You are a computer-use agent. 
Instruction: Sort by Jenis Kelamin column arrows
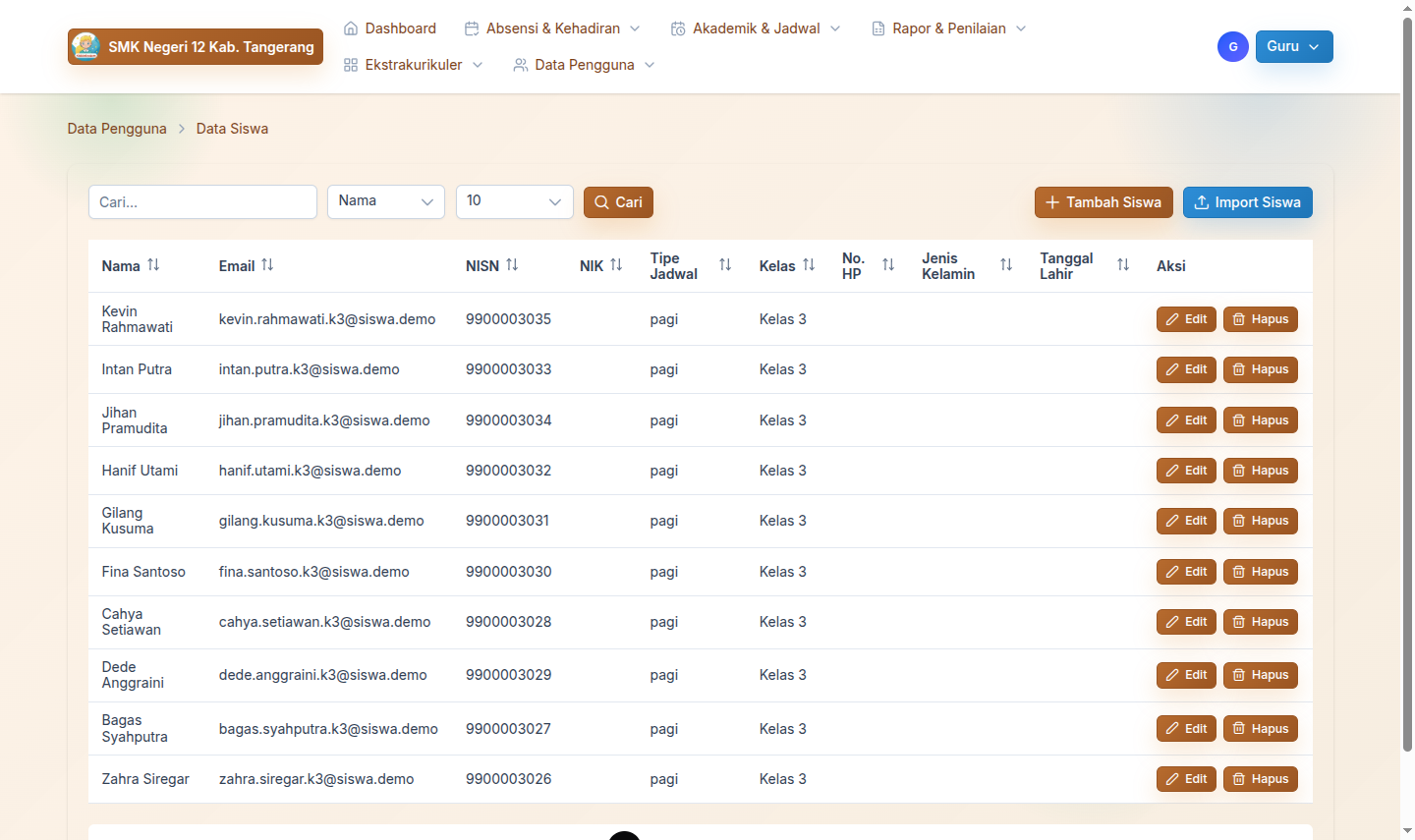pos(1006,265)
